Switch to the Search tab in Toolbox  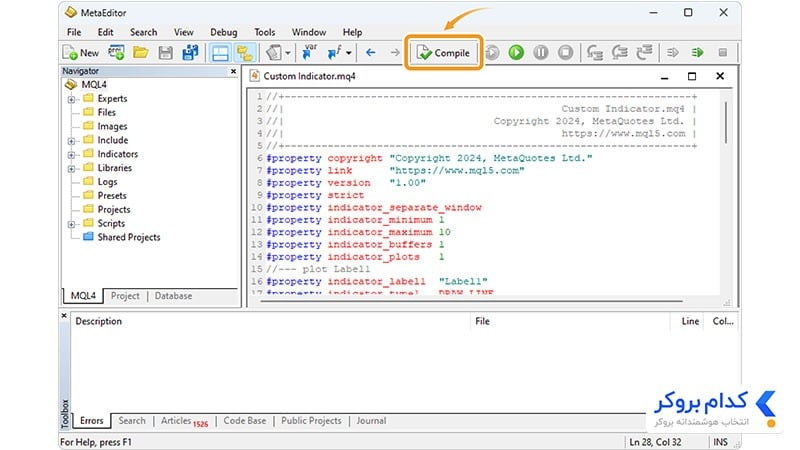132,421
